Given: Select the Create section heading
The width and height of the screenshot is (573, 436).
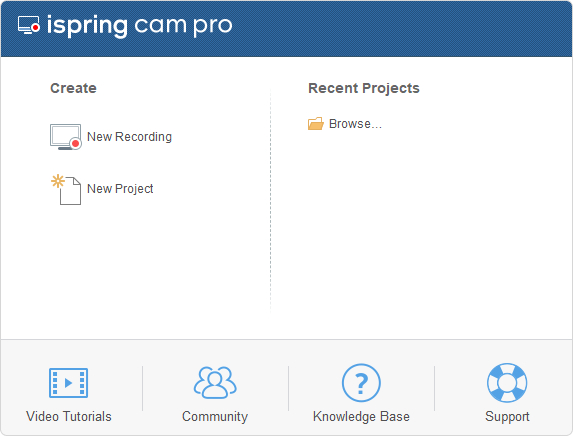Looking at the screenshot, I should pos(73,88).
